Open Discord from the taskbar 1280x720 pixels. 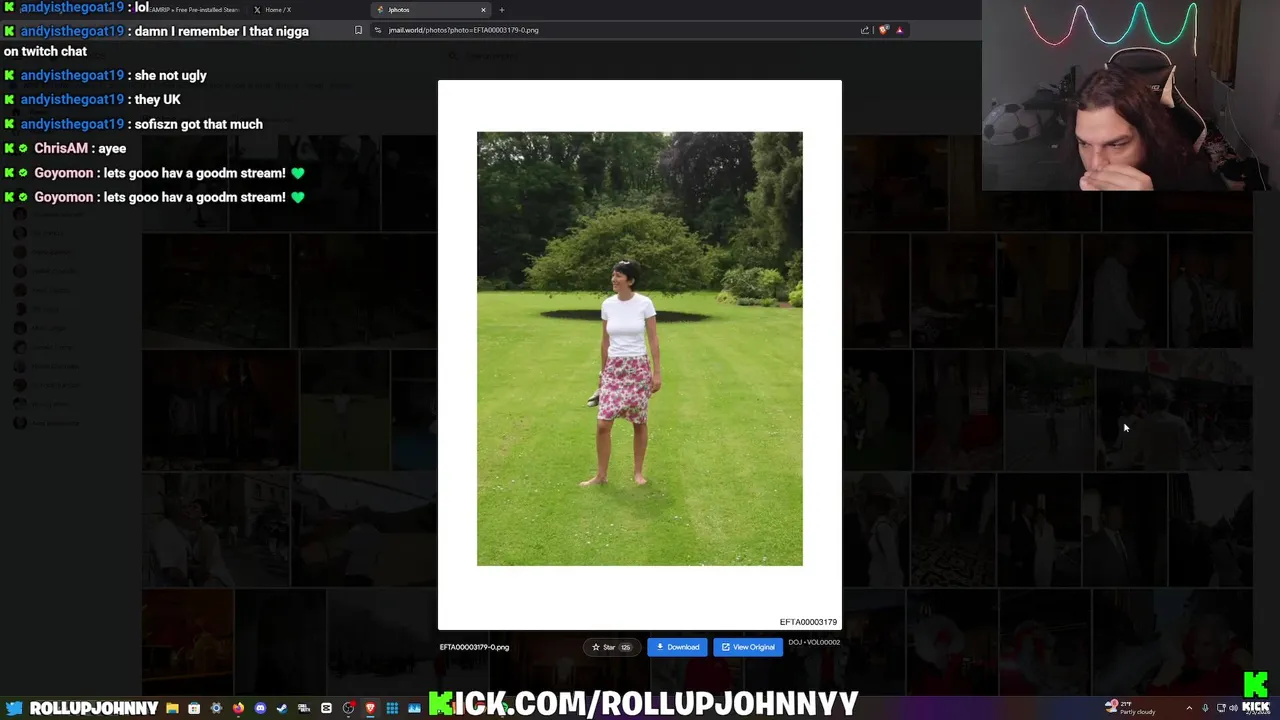[260, 708]
